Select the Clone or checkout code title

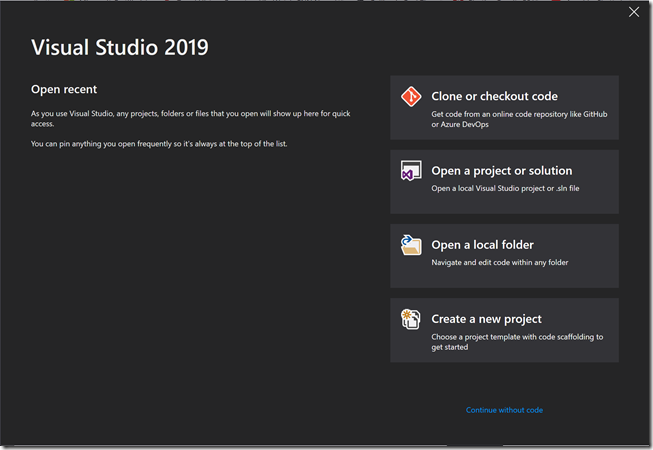click(494, 97)
